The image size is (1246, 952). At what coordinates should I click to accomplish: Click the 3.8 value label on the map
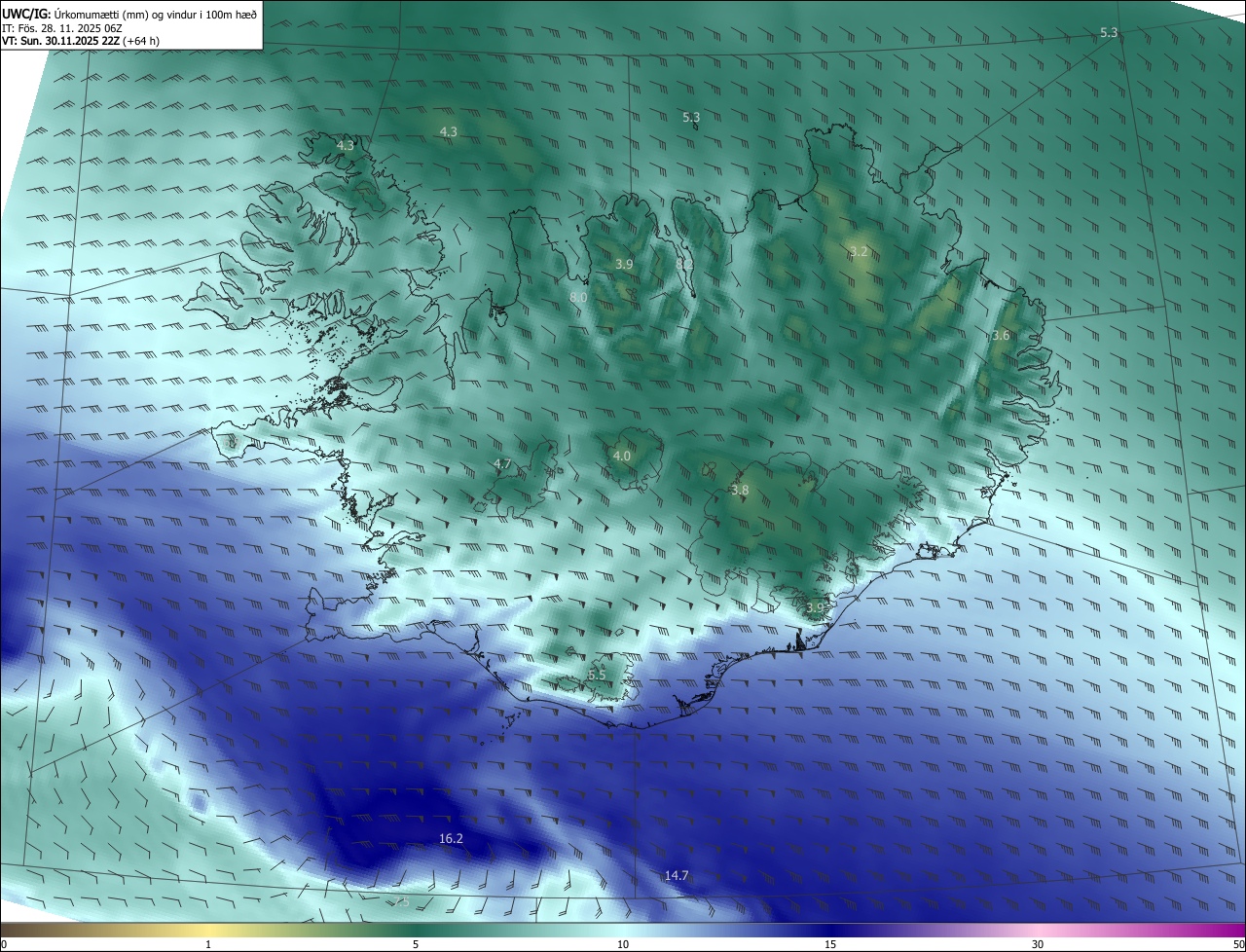click(740, 491)
